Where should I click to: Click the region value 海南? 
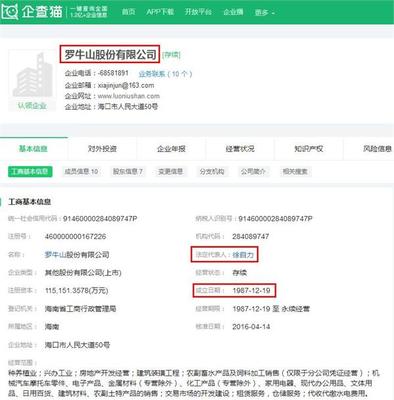[52, 327]
